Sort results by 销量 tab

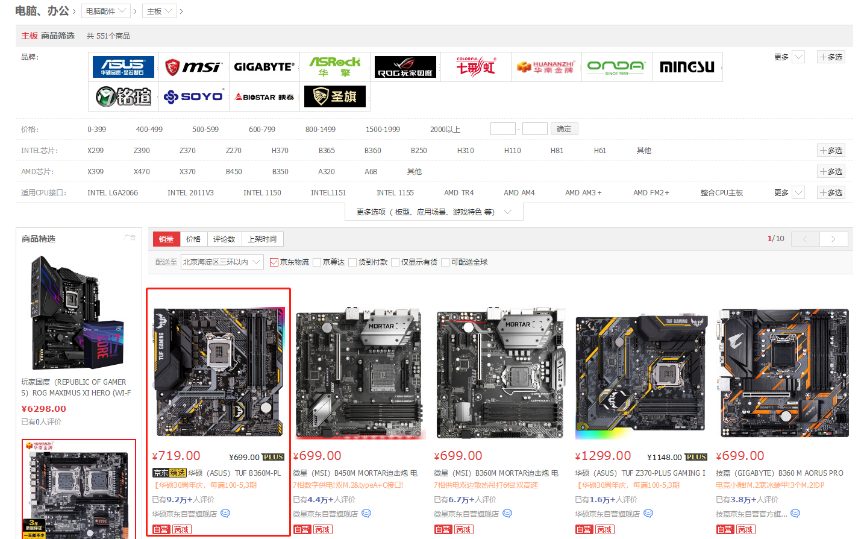(x=166, y=239)
